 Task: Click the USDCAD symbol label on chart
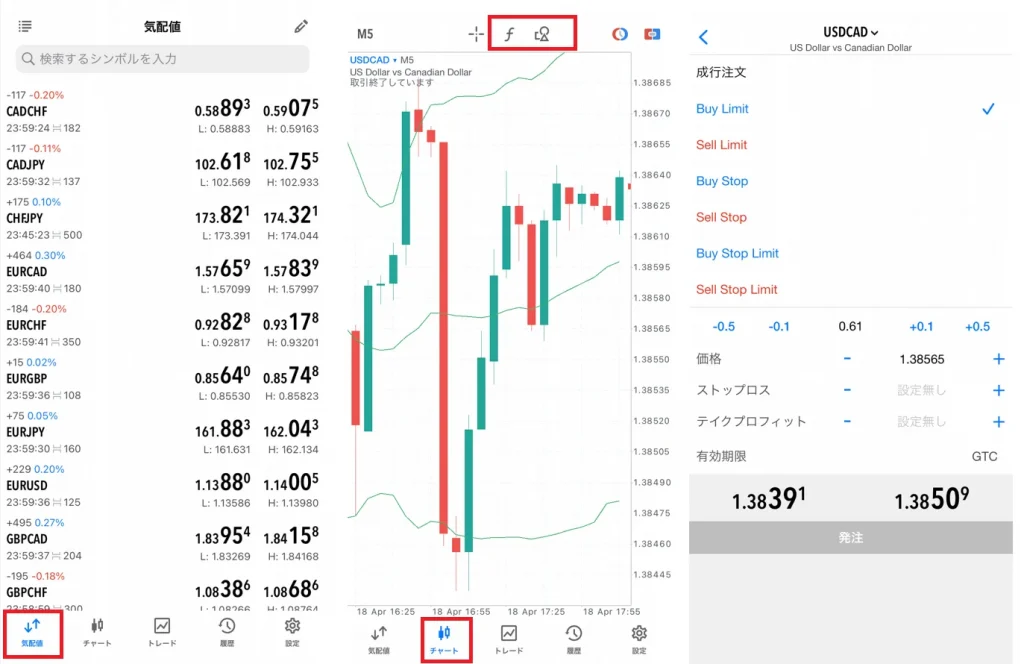(x=370, y=60)
